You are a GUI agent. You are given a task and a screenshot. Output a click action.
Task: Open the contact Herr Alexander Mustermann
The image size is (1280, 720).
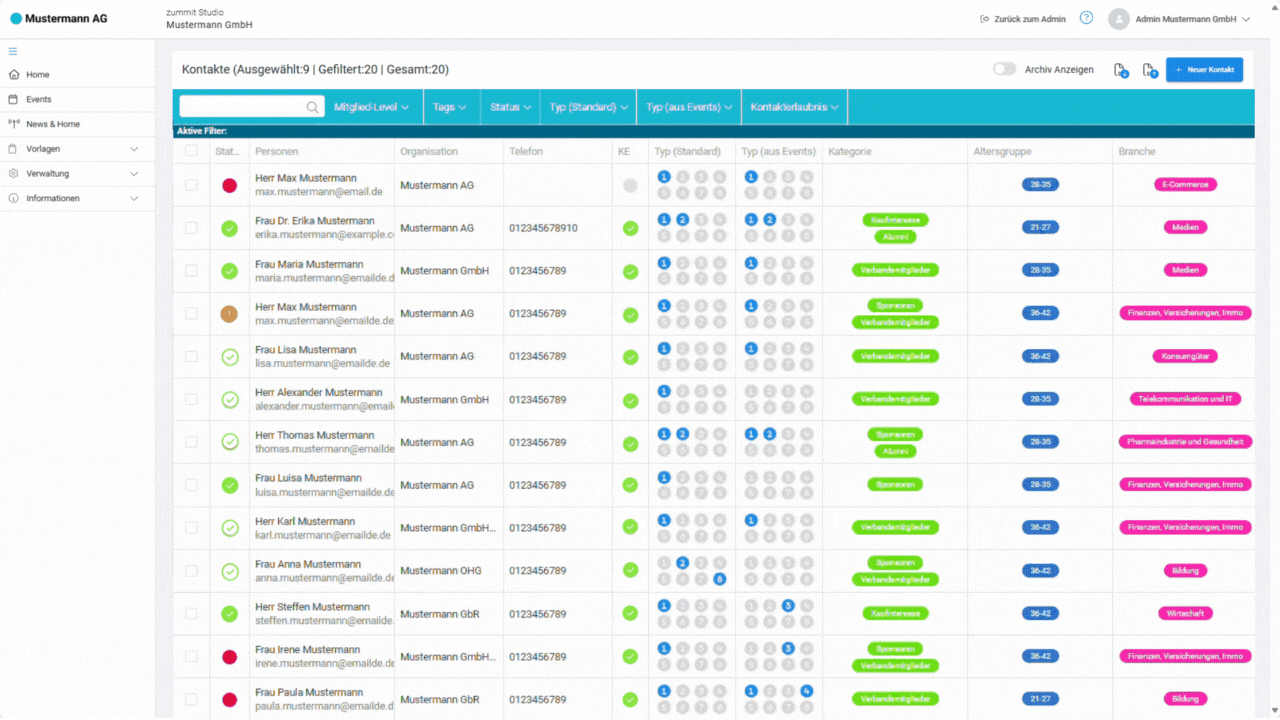point(319,393)
